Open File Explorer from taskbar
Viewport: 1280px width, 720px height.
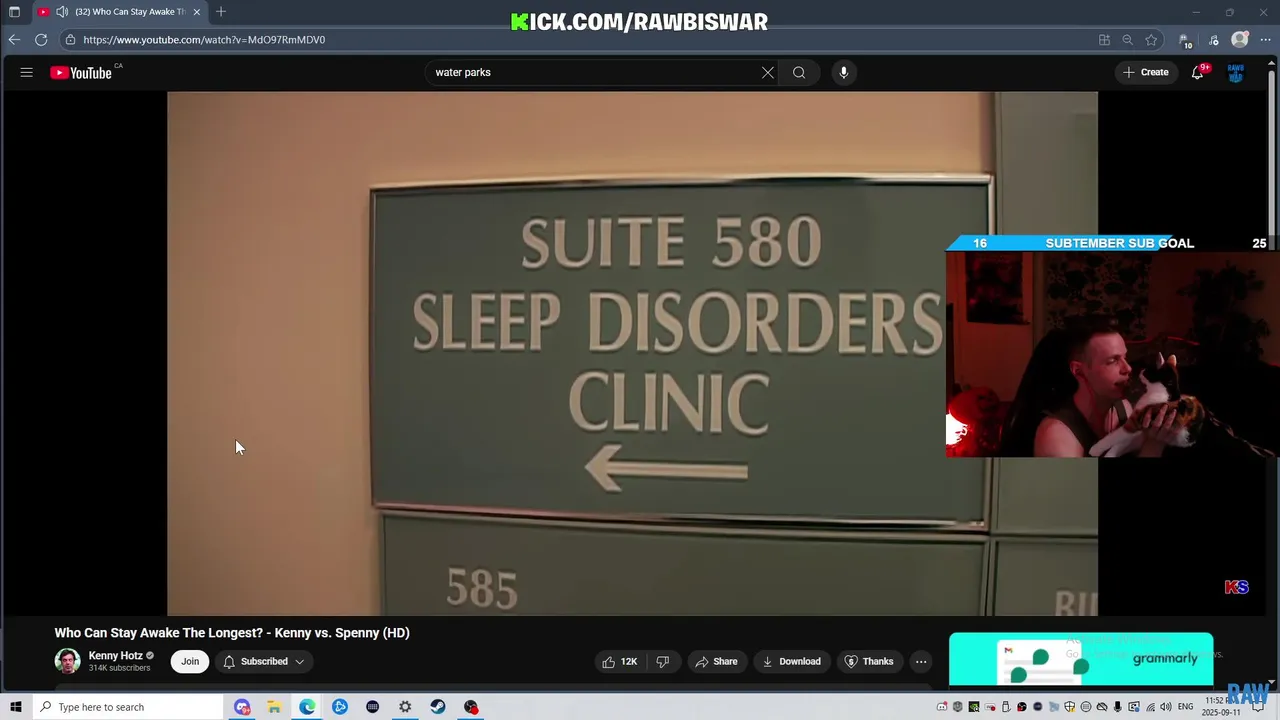click(274, 707)
